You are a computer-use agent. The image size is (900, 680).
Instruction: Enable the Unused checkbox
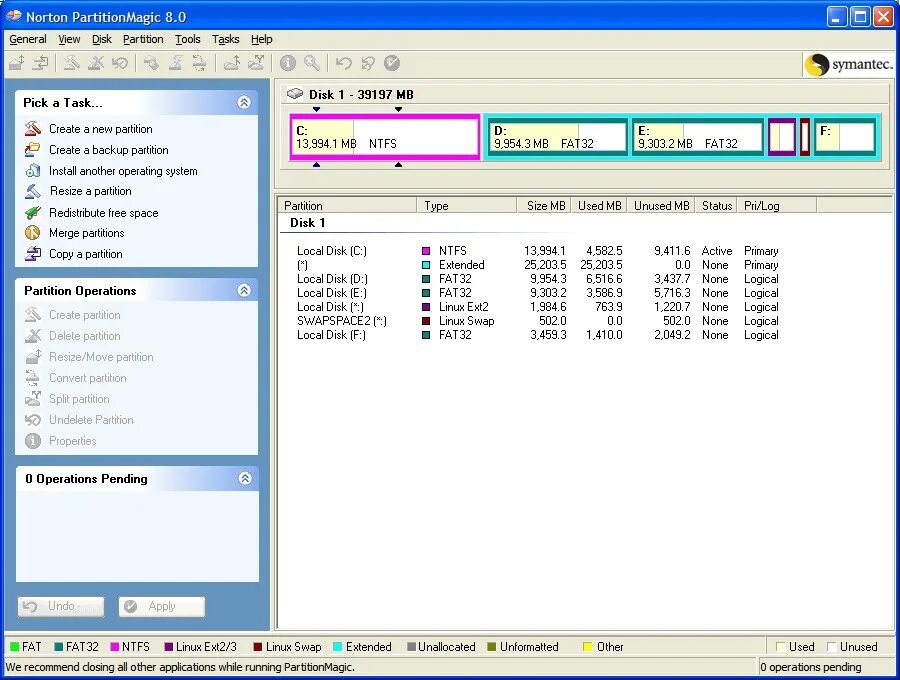point(831,646)
